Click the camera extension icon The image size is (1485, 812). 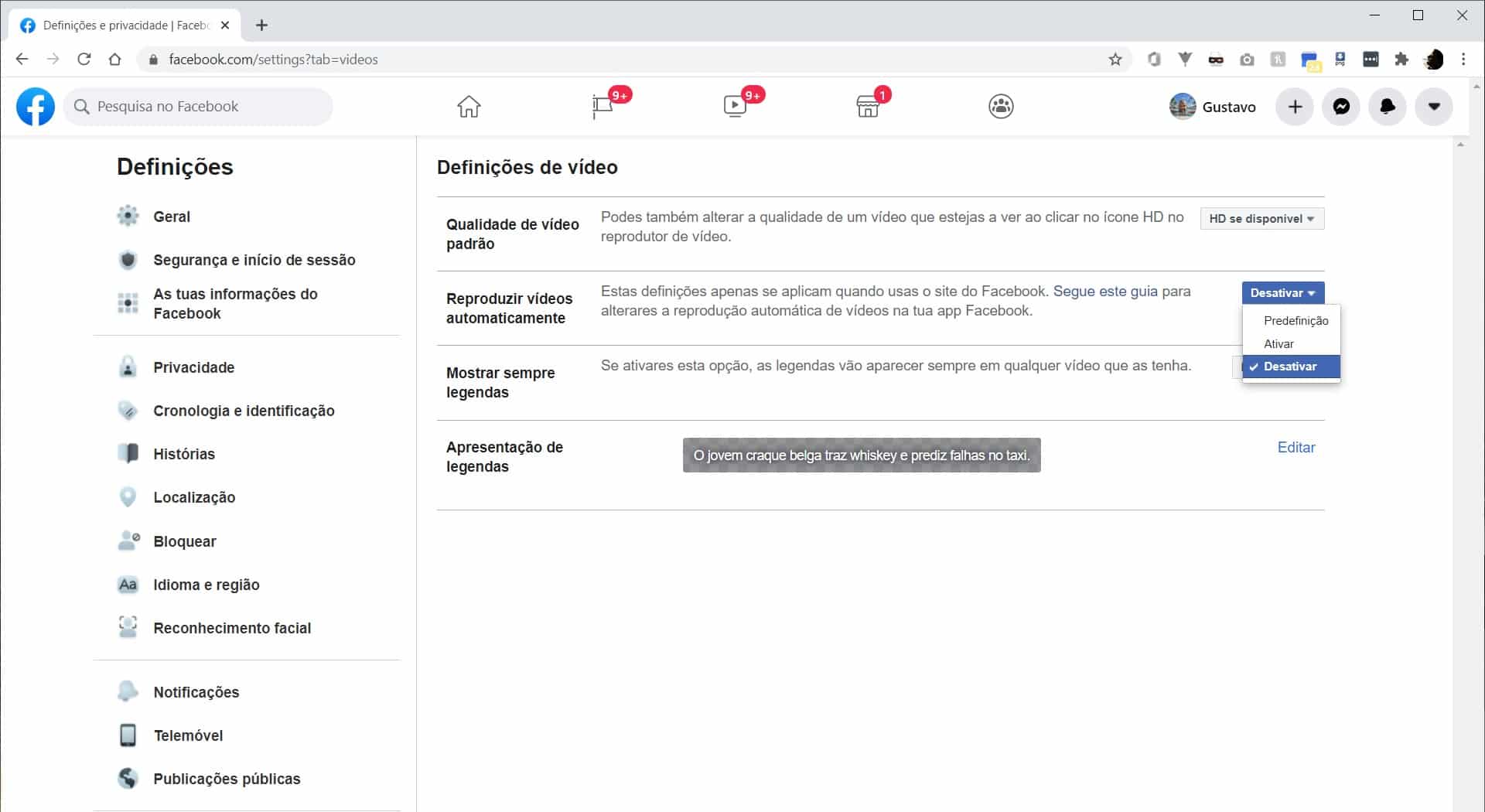click(x=1247, y=60)
